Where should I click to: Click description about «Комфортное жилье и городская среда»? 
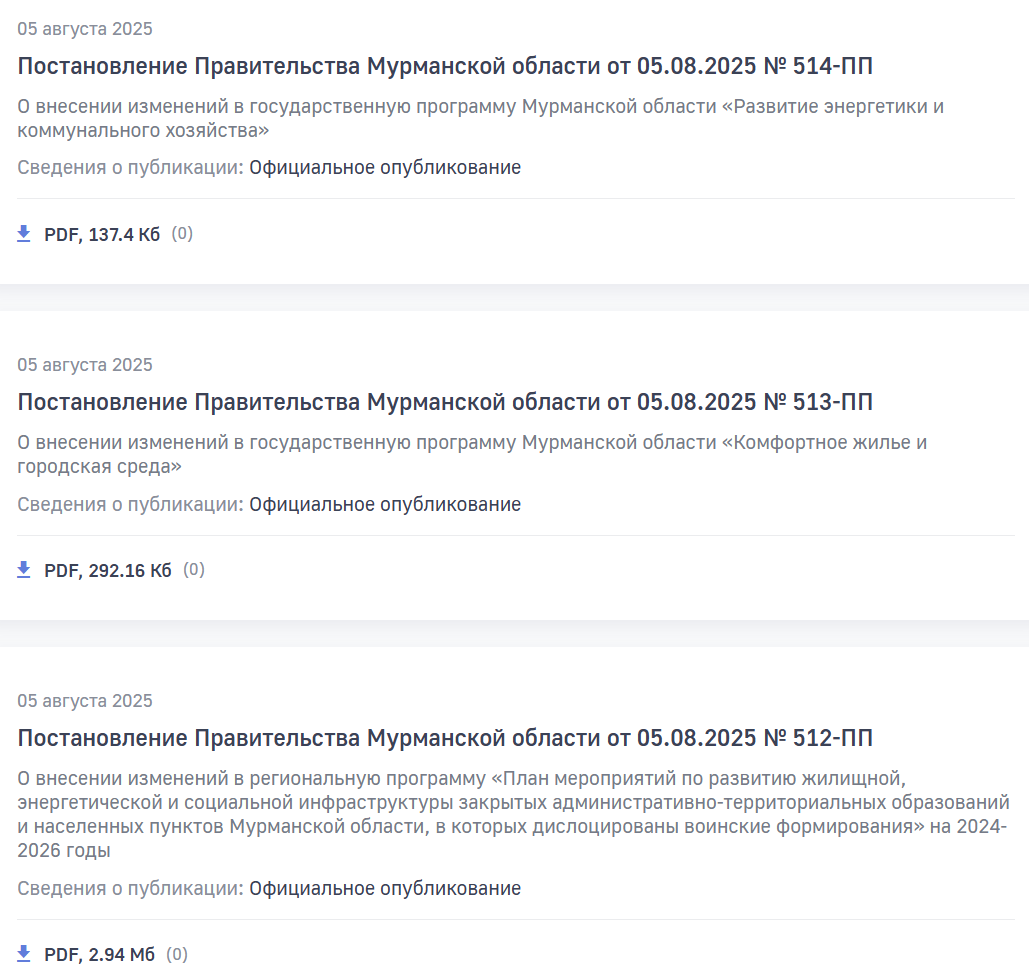pyautogui.click(x=472, y=454)
